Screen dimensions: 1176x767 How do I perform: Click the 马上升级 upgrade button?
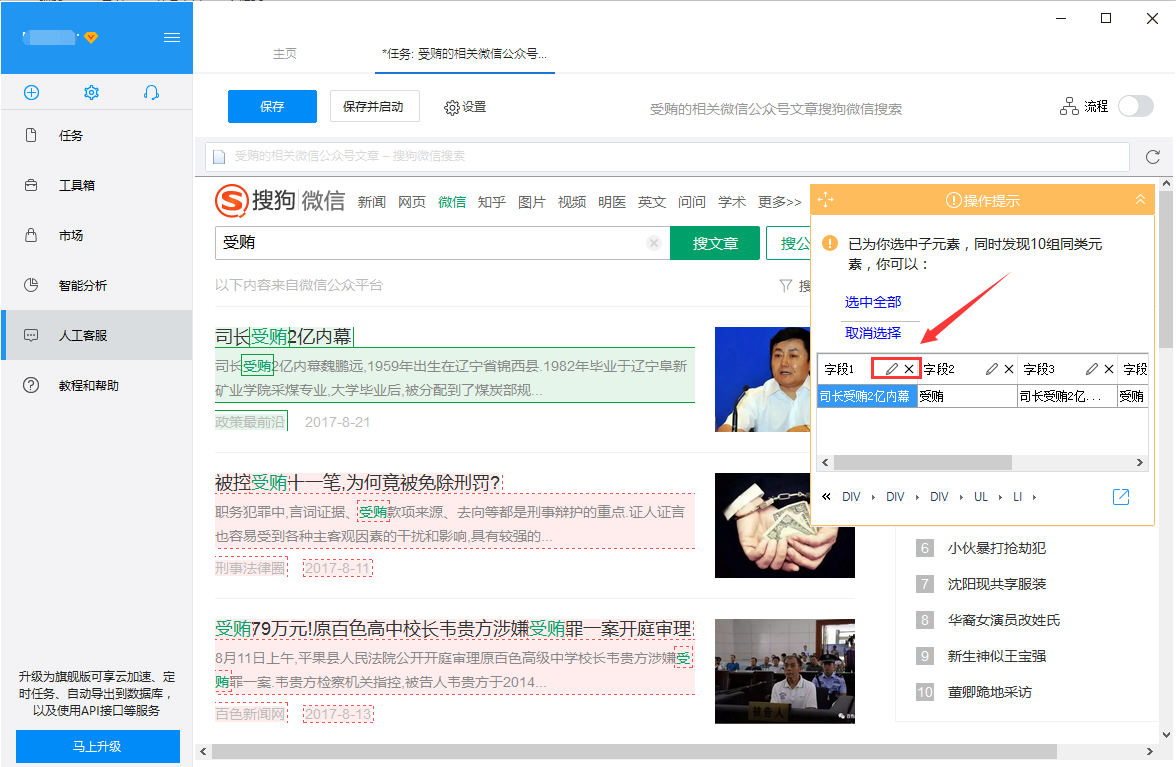97,746
